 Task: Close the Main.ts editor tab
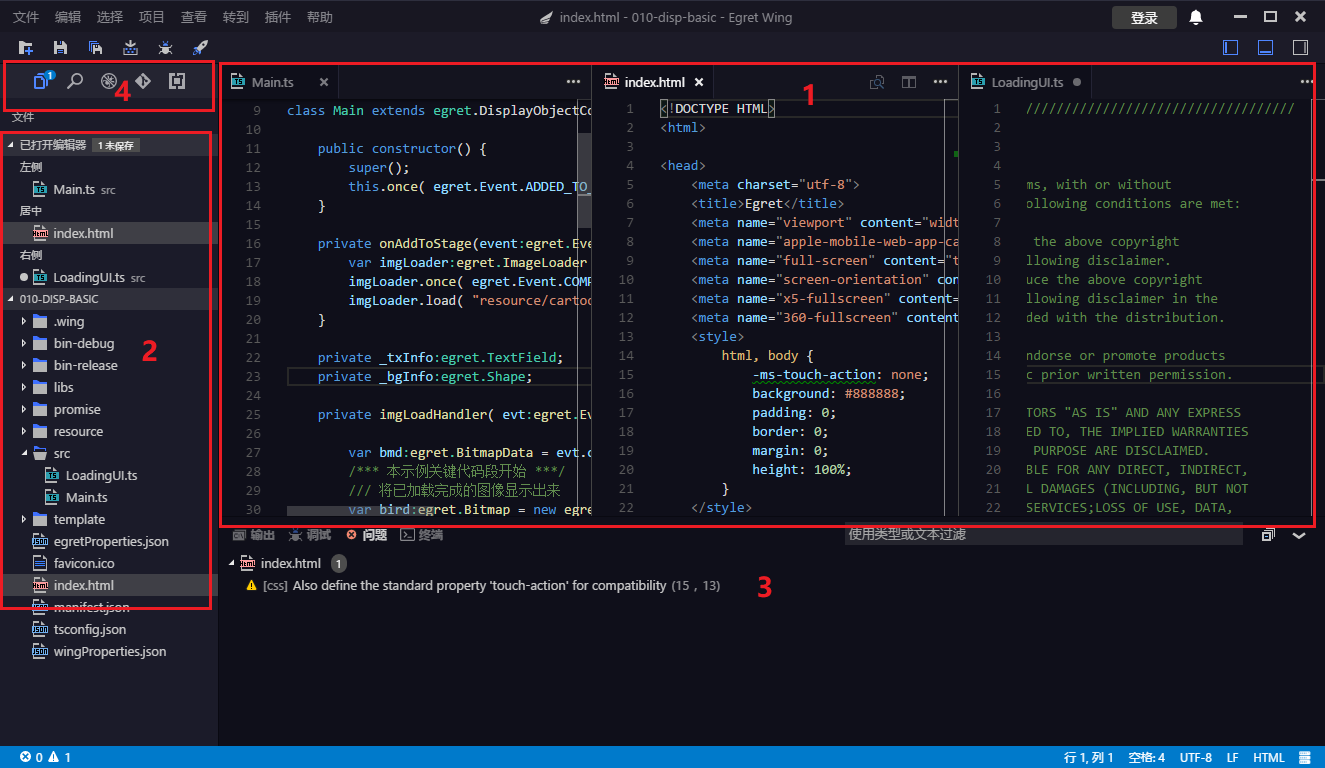[324, 82]
